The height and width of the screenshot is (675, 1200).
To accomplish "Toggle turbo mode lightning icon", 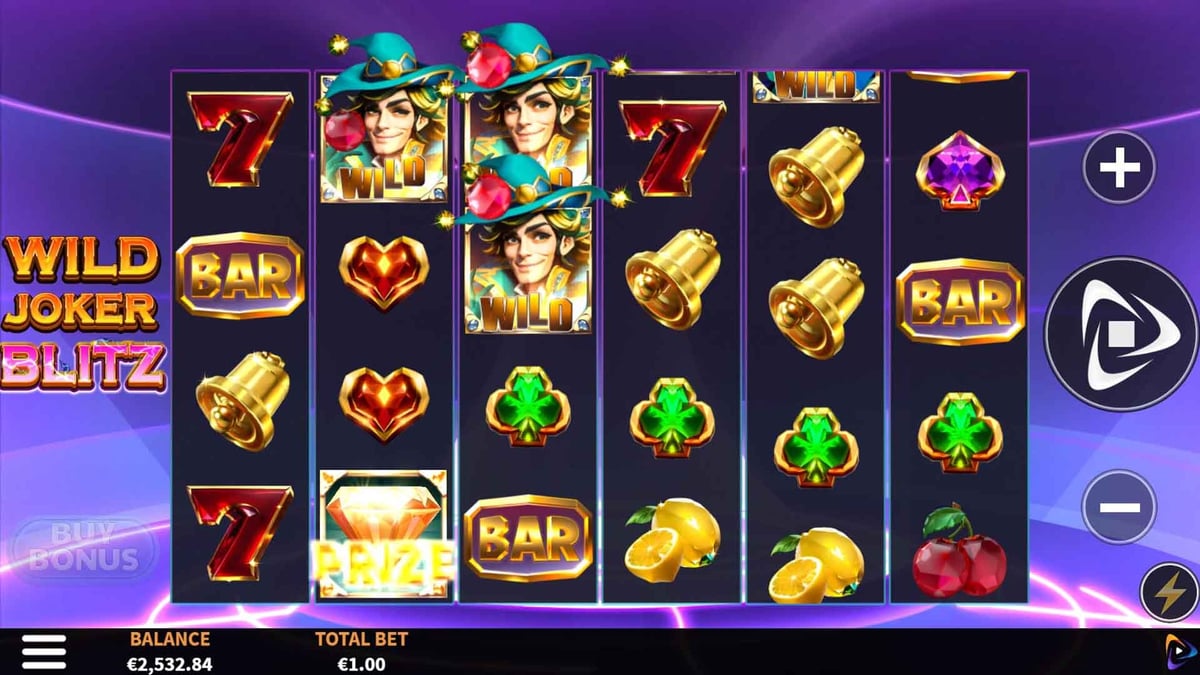I will [1168, 593].
